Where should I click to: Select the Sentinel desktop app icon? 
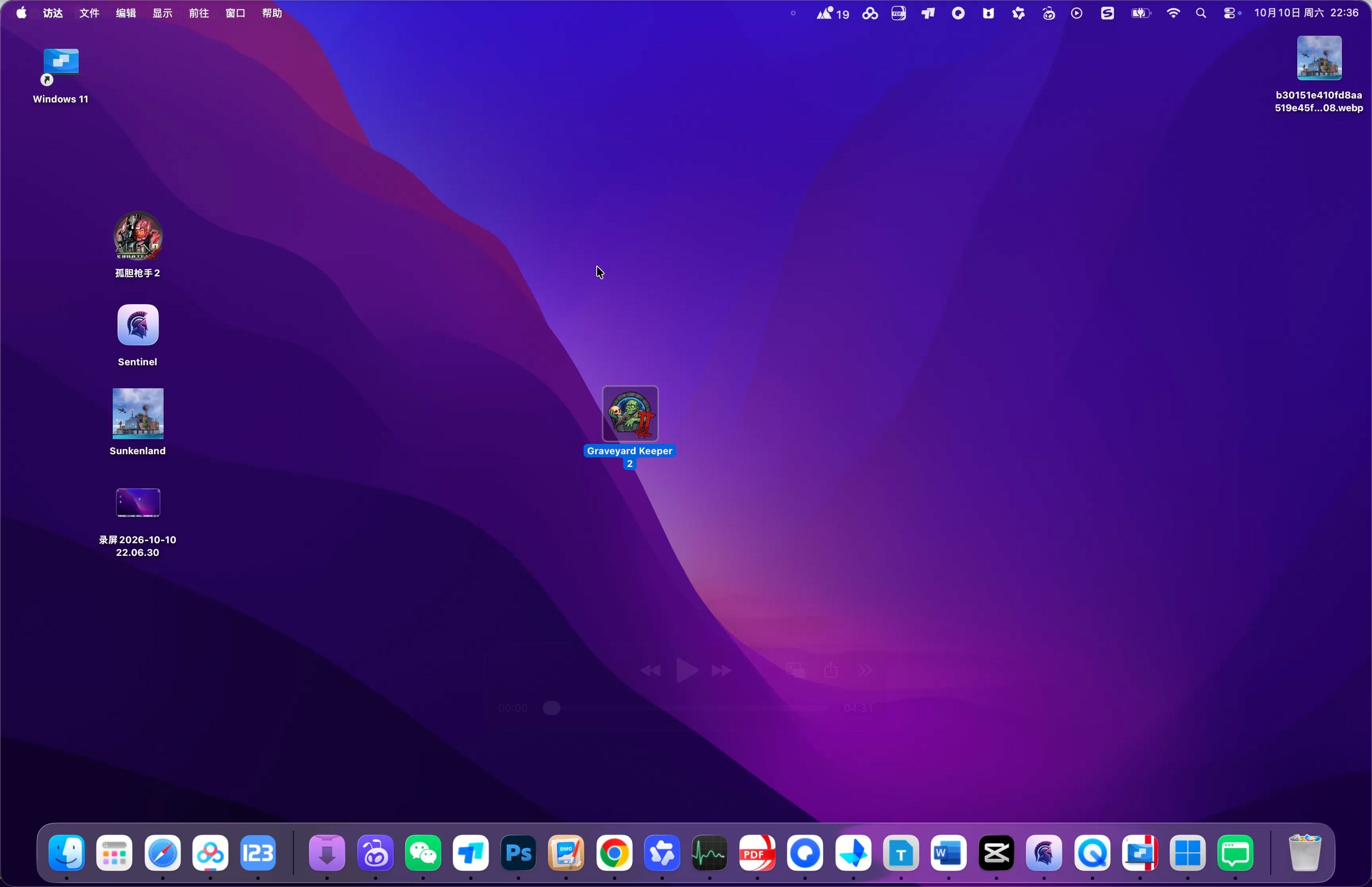(x=137, y=325)
